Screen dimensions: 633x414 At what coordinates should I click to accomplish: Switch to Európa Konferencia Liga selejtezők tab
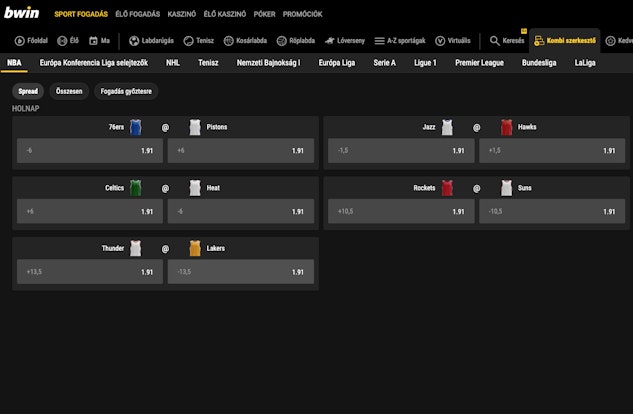[x=94, y=63]
